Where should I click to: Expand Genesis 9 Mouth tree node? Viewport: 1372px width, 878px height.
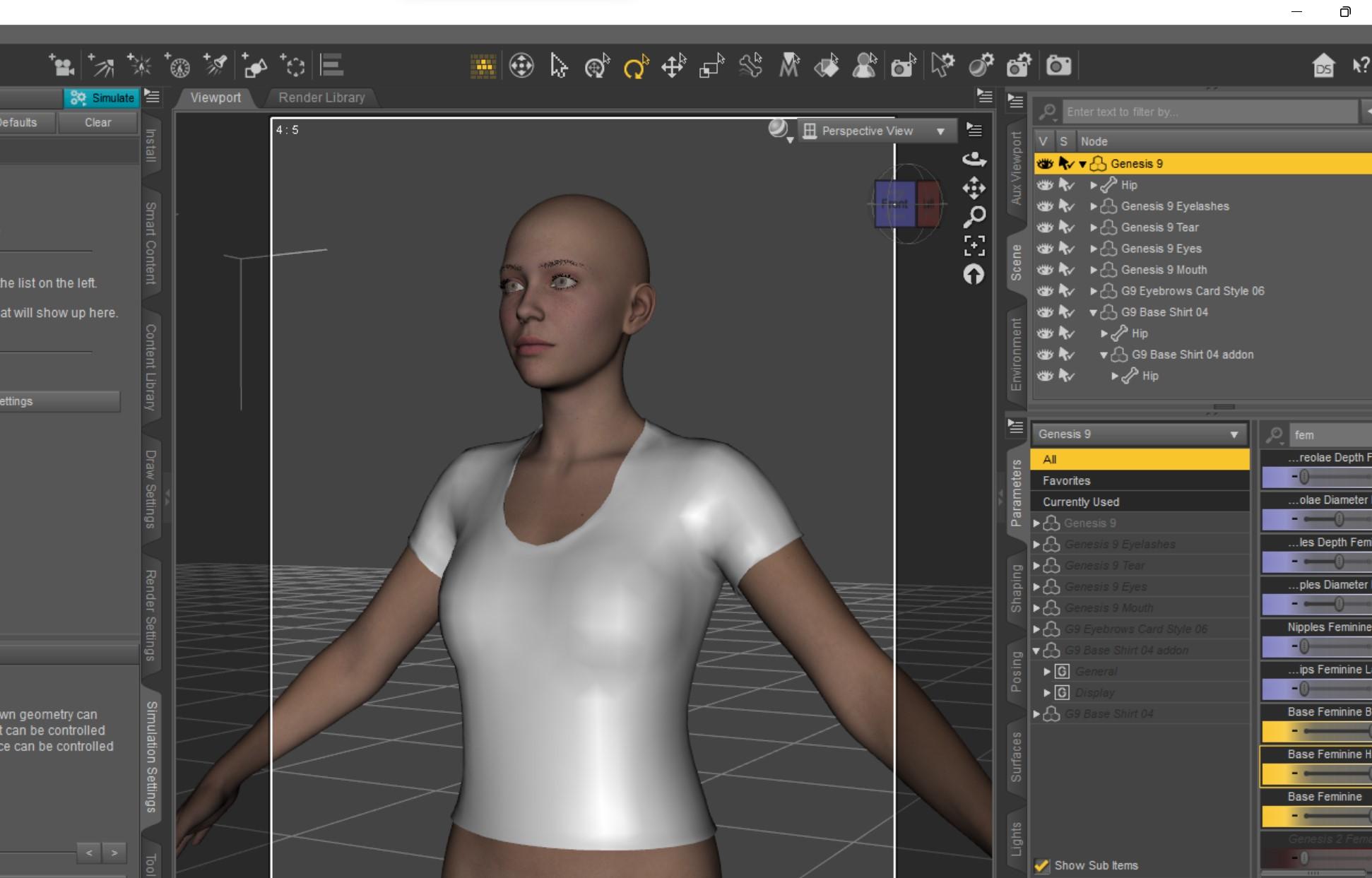(x=1094, y=270)
